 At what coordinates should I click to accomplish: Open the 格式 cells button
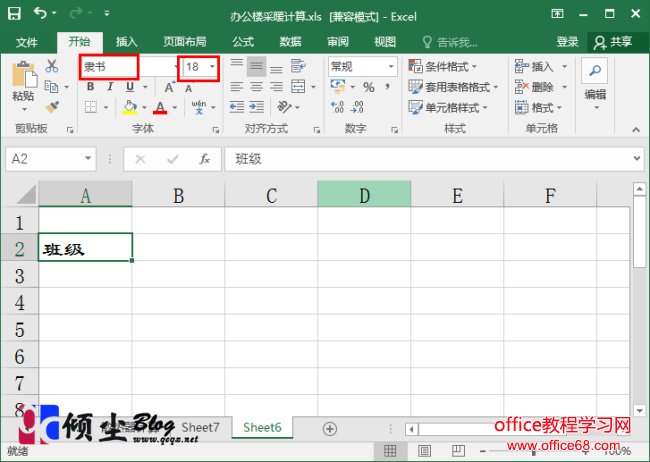coord(538,108)
